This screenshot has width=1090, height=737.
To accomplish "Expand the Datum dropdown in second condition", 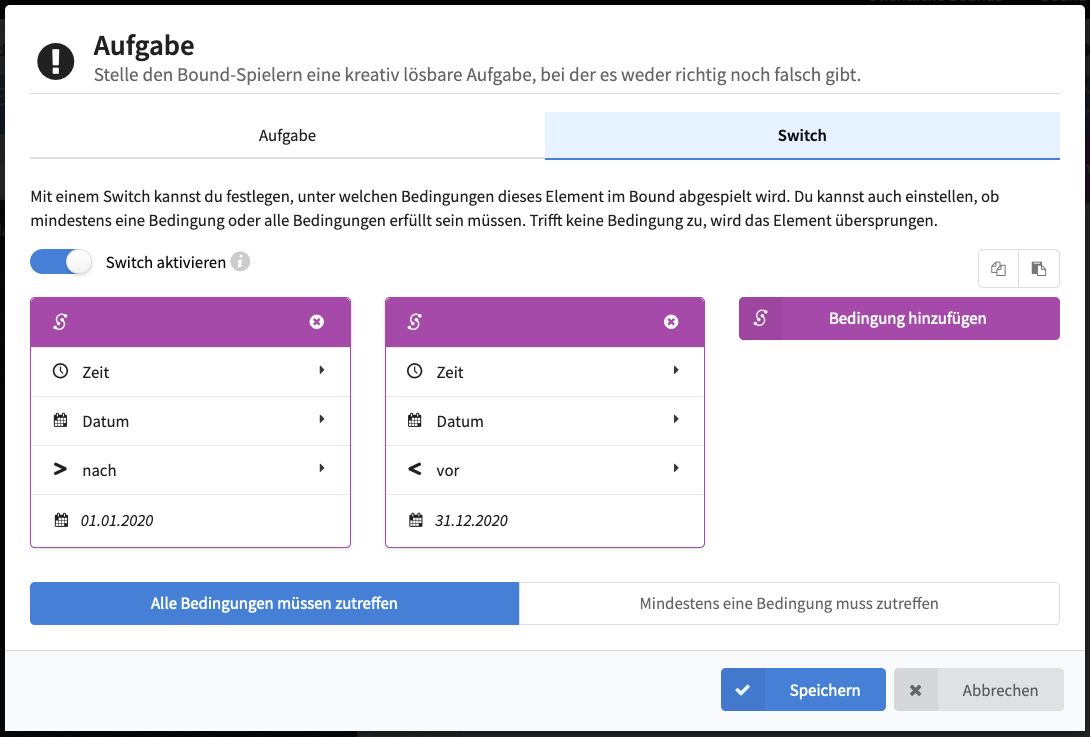I will point(544,421).
